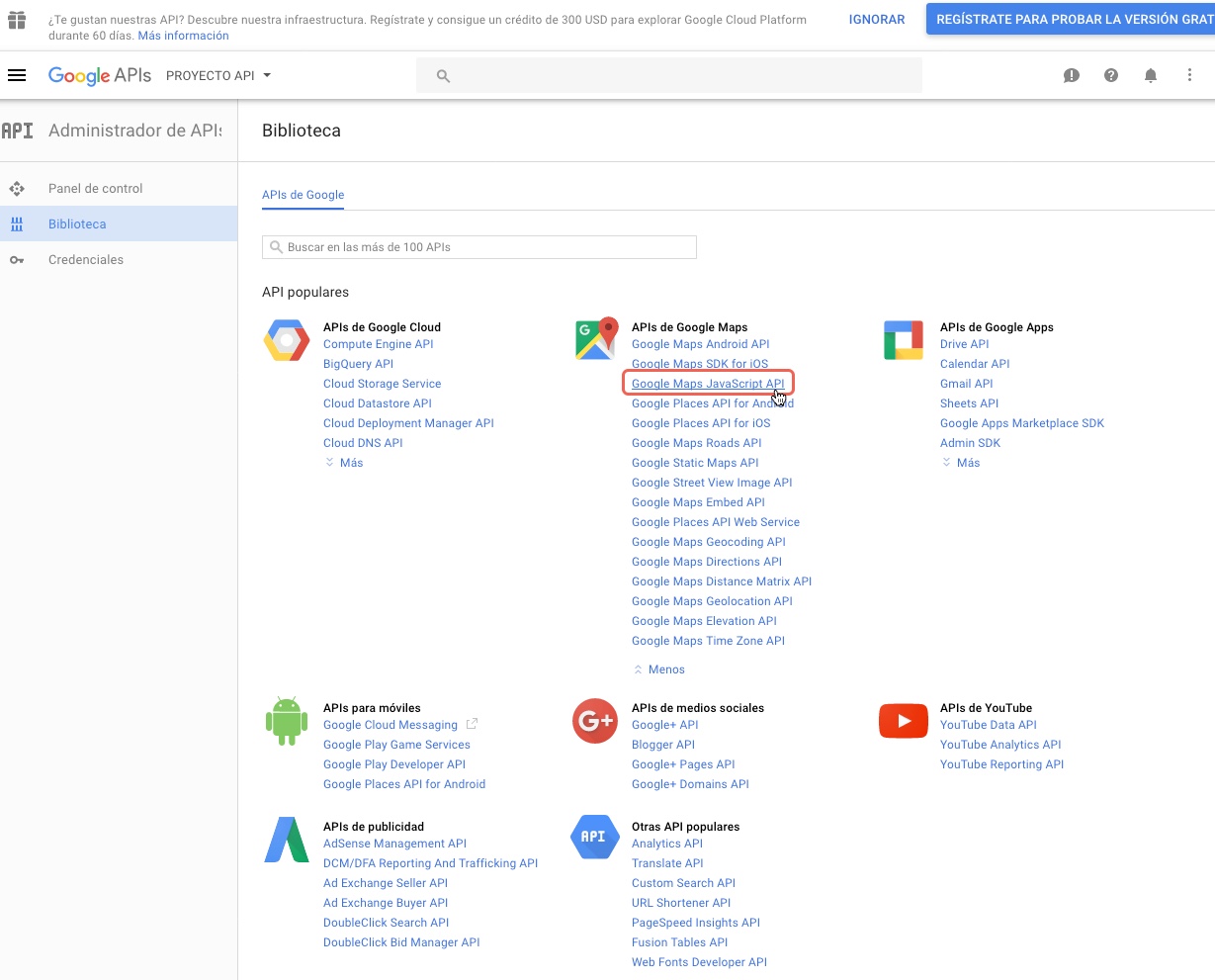The width and height of the screenshot is (1215, 980).
Task: Open Translate API link
Action: (667, 863)
